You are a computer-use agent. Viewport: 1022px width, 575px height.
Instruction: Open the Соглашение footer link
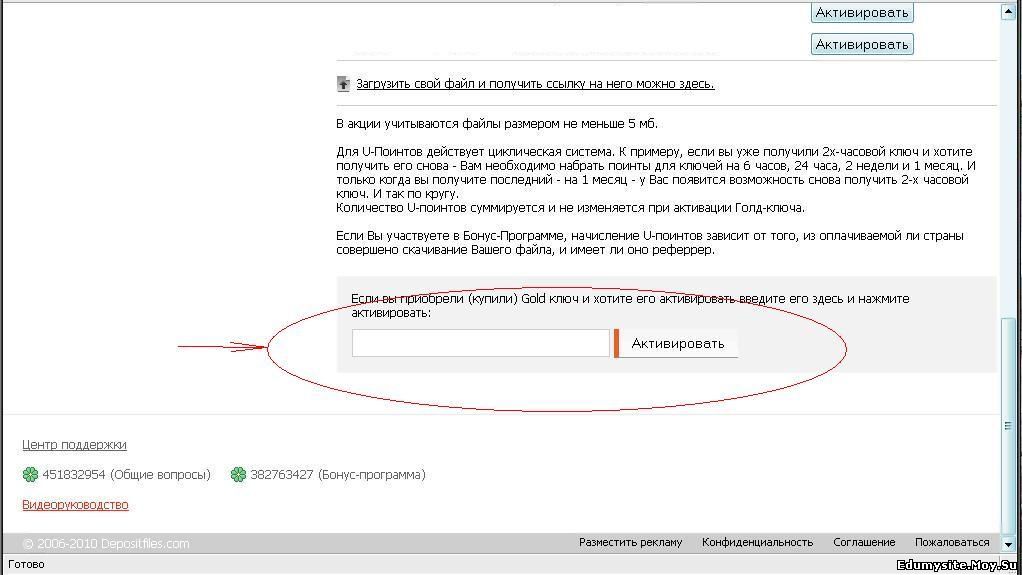(864, 542)
